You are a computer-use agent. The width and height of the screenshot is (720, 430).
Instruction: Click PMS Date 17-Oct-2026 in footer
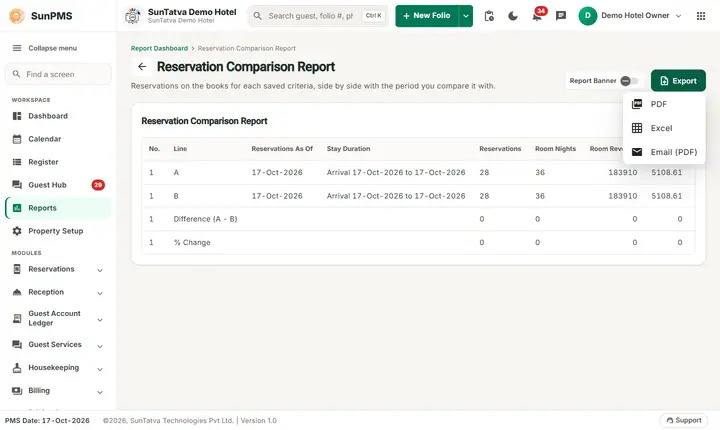pyautogui.click(x=47, y=420)
